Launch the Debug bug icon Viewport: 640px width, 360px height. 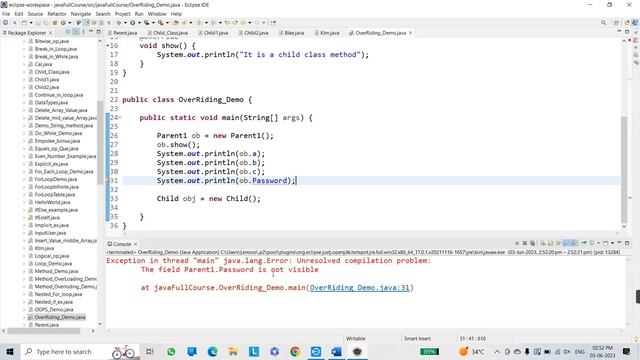click(118, 22)
